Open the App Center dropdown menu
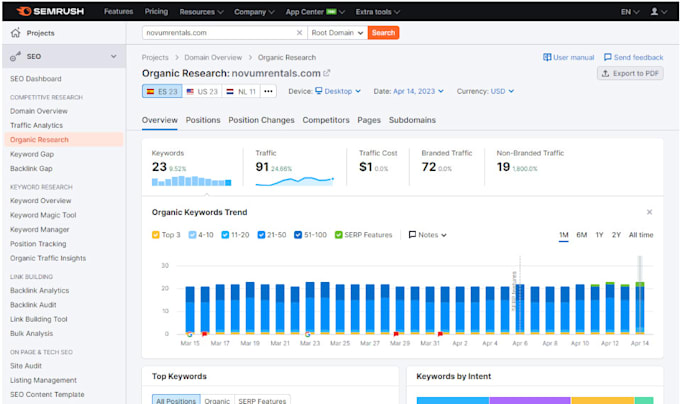 click(315, 12)
